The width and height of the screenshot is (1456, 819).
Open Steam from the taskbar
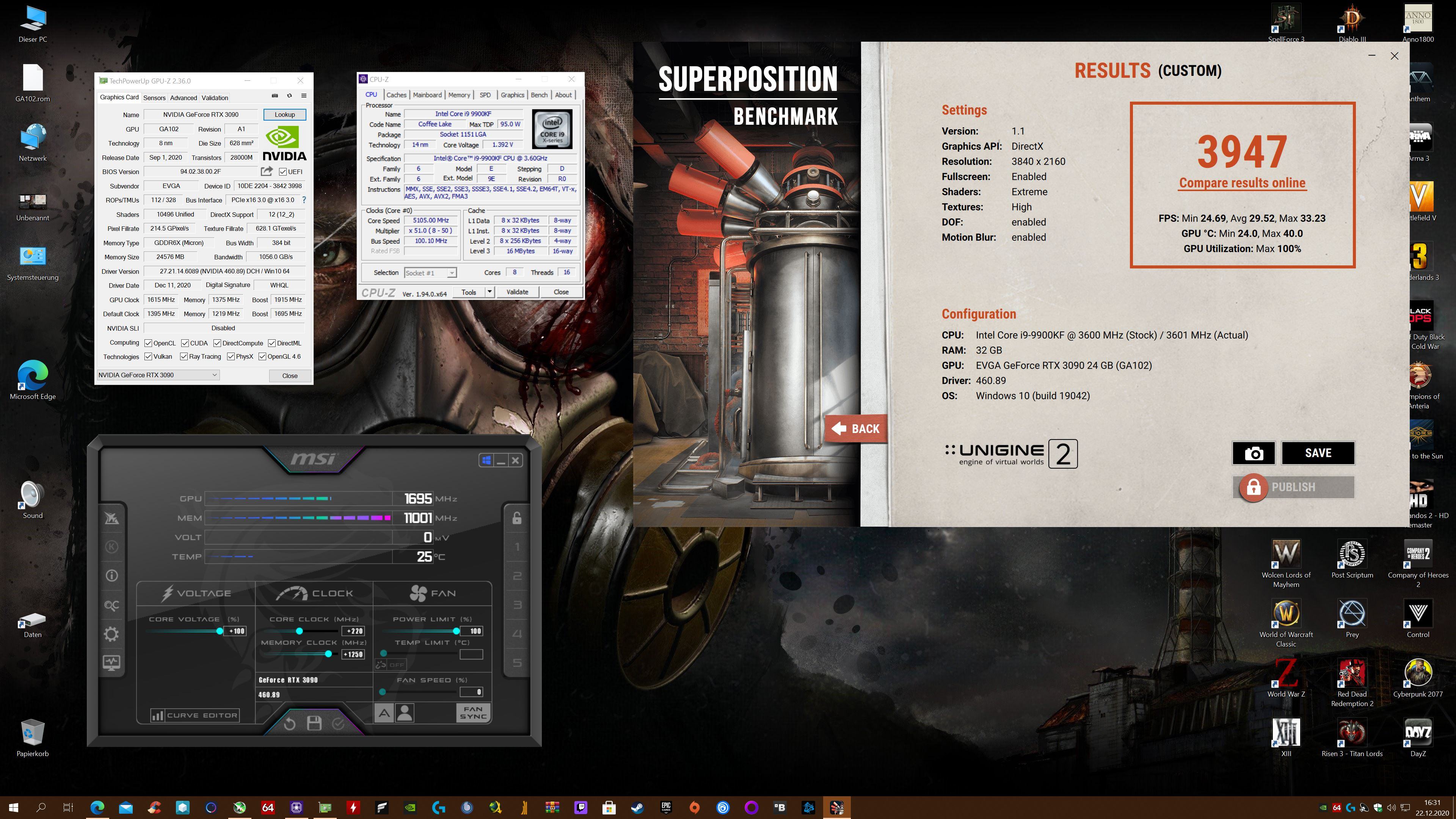click(x=637, y=807)
